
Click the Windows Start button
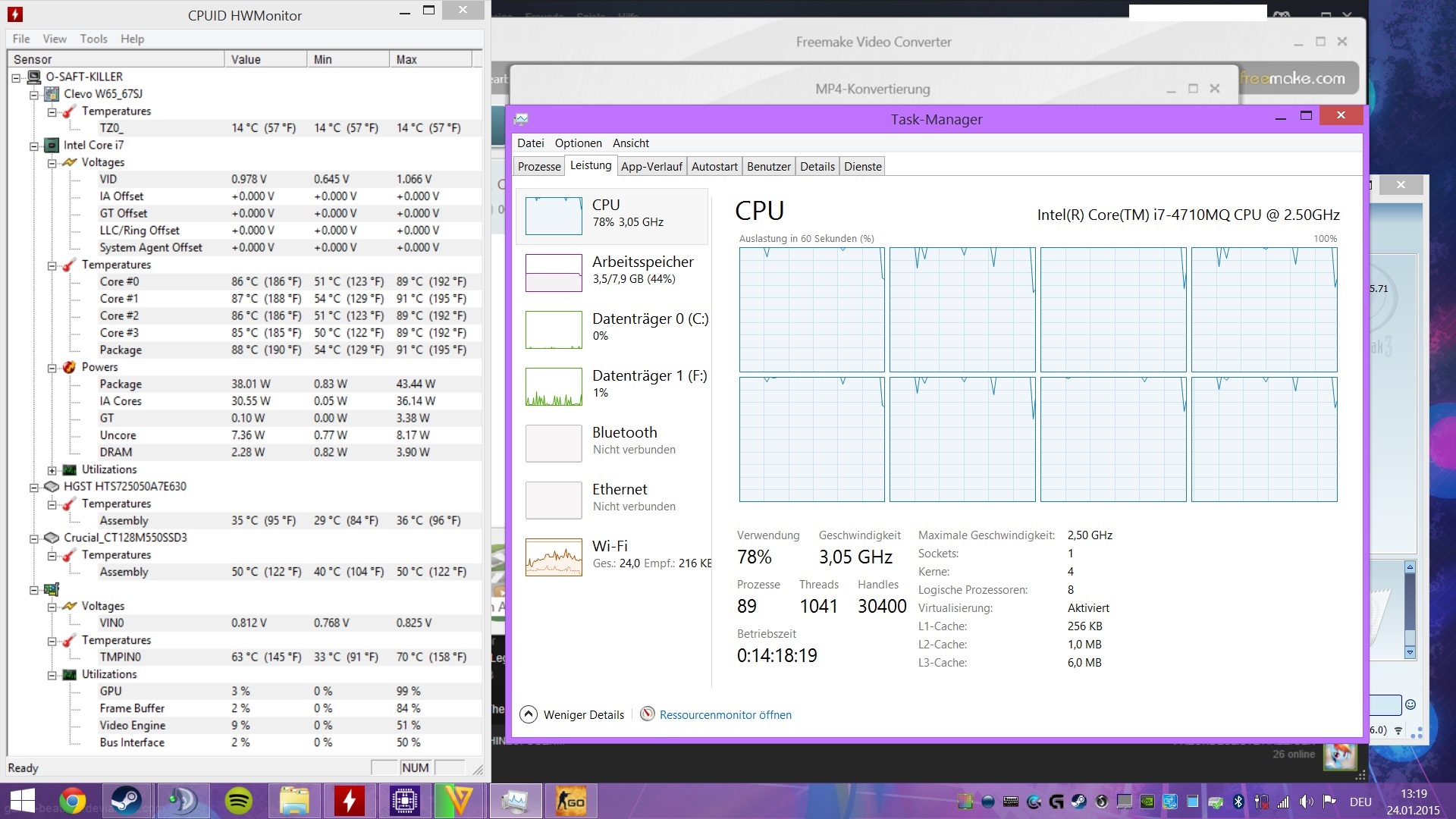(x=22, y=801)
